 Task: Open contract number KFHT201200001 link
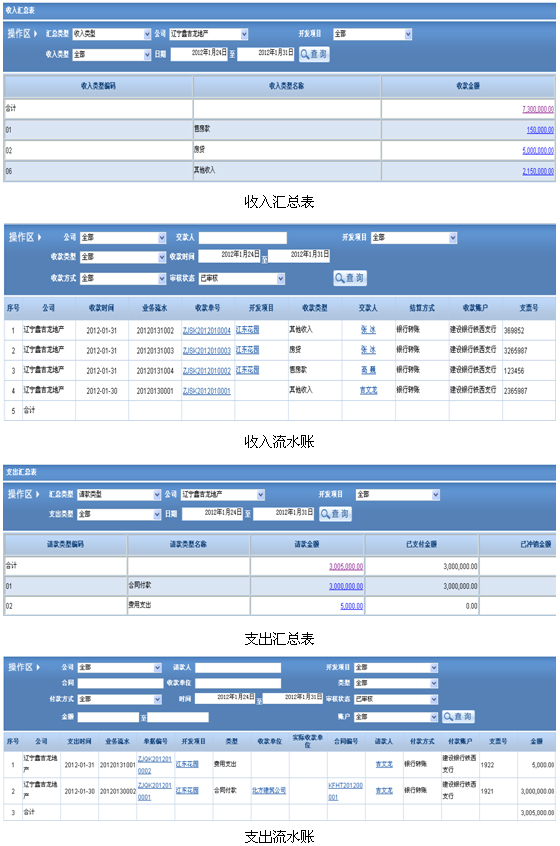pos(345,791)
